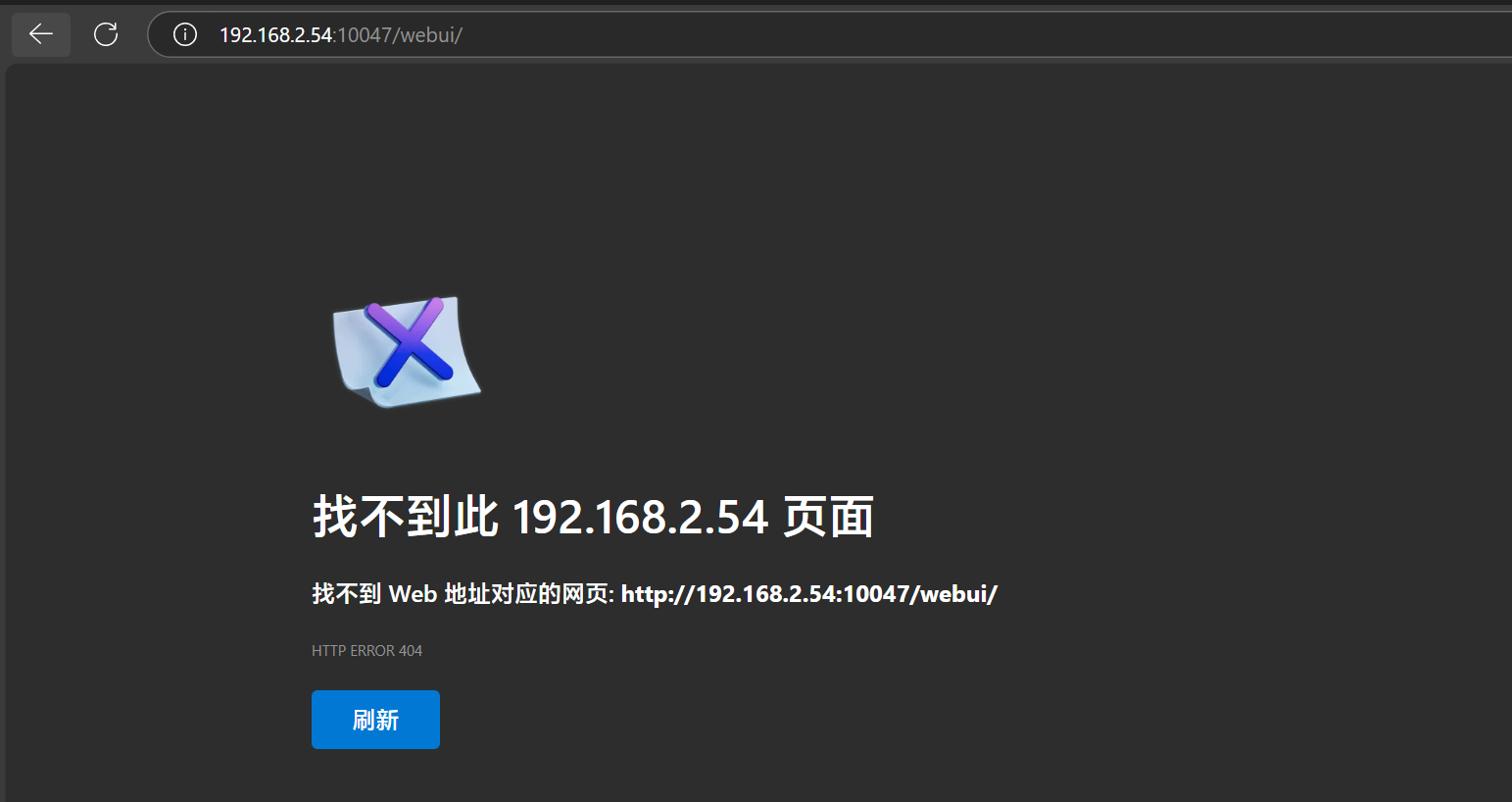Click the 找不到 Web 地址对应的网页 message text
This screenshot has height=802, width=1512.
click(x=463, y=594)
